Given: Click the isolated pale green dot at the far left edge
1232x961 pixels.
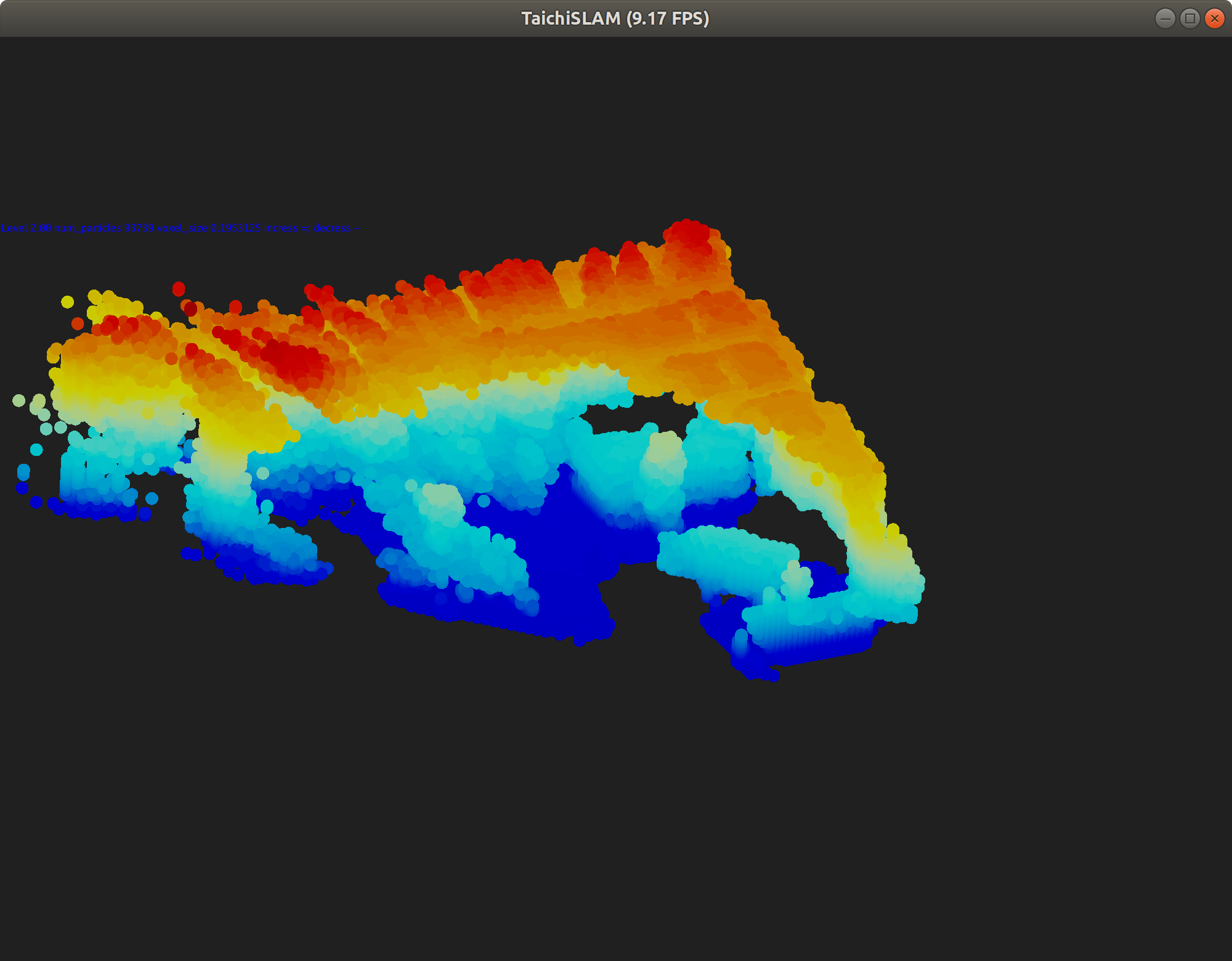Looking at the screenshot, I should coord(18,400).
